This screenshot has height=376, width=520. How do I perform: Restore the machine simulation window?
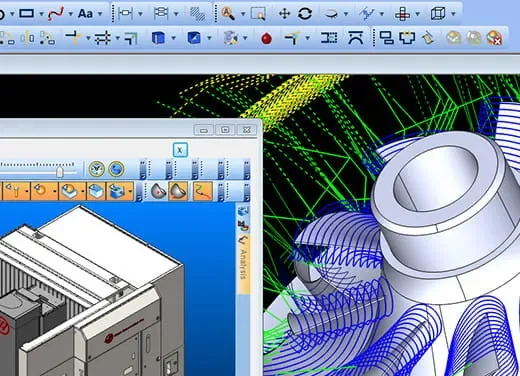[225, 130]
